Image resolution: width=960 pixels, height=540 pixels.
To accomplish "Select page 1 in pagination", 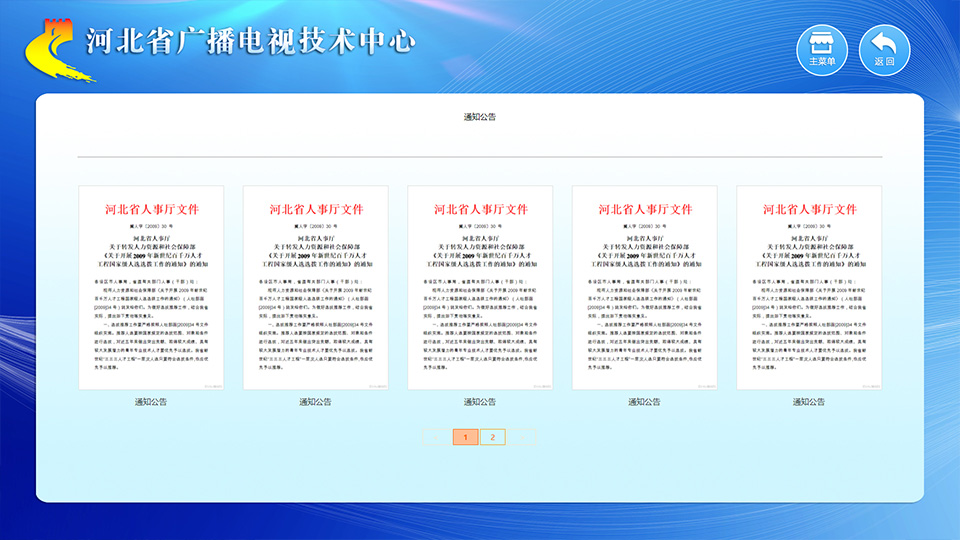I will 465,437.
